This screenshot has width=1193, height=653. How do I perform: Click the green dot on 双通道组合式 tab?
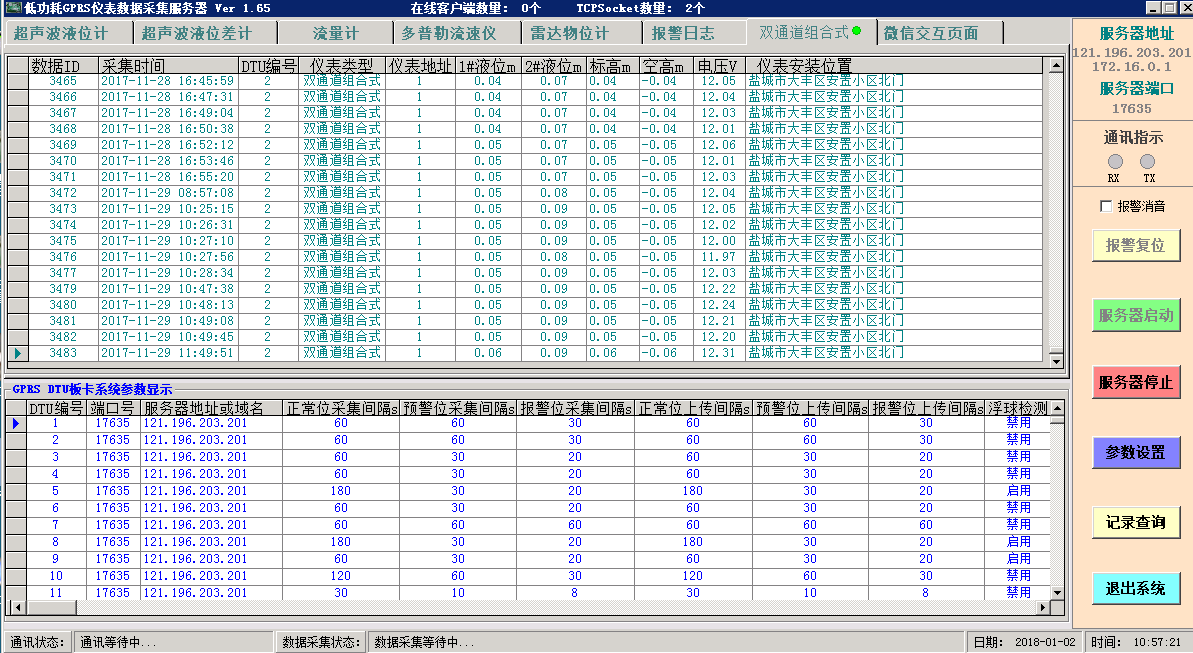click(857, 32)
